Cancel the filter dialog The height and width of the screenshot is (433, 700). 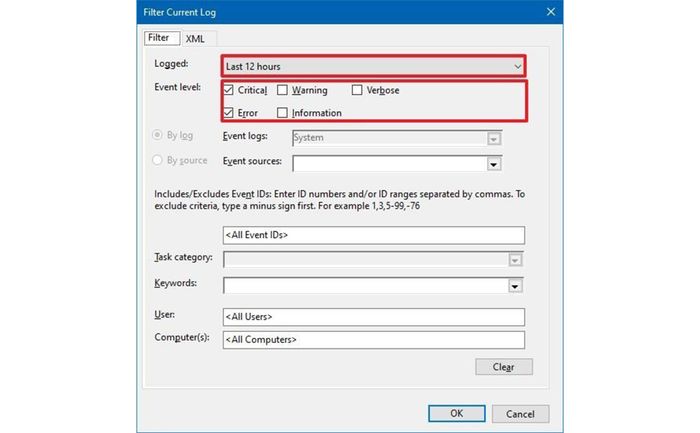520,414
